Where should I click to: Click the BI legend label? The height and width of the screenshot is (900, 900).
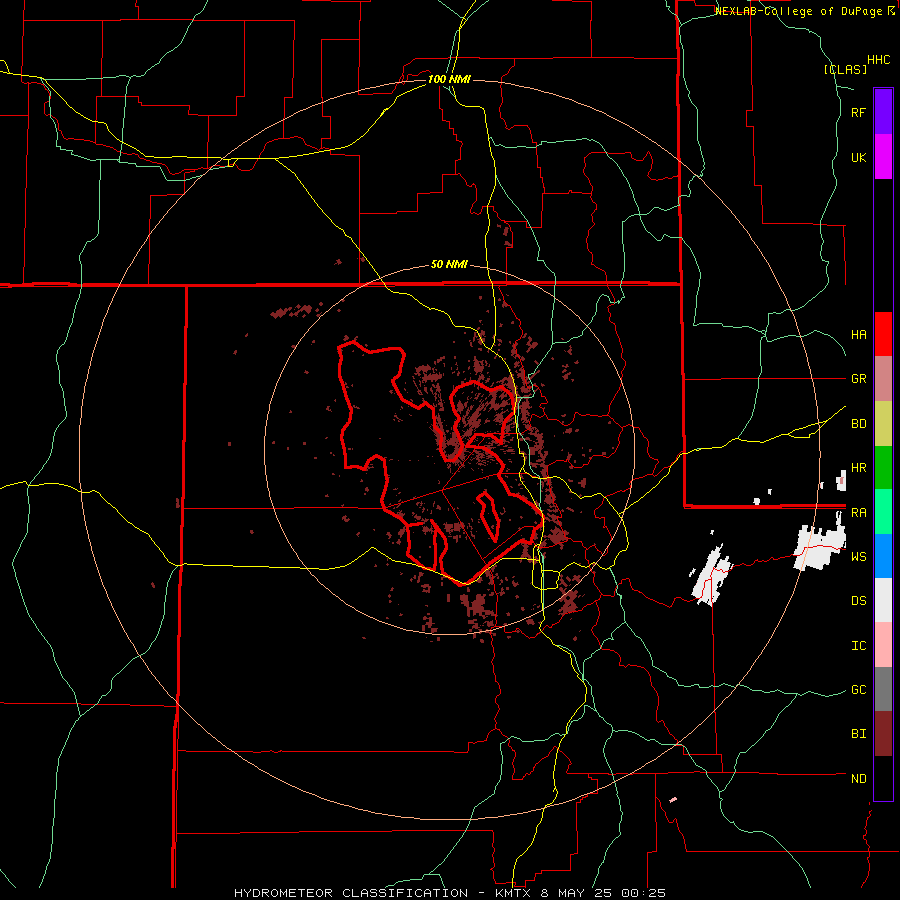(x=858, y=734)
